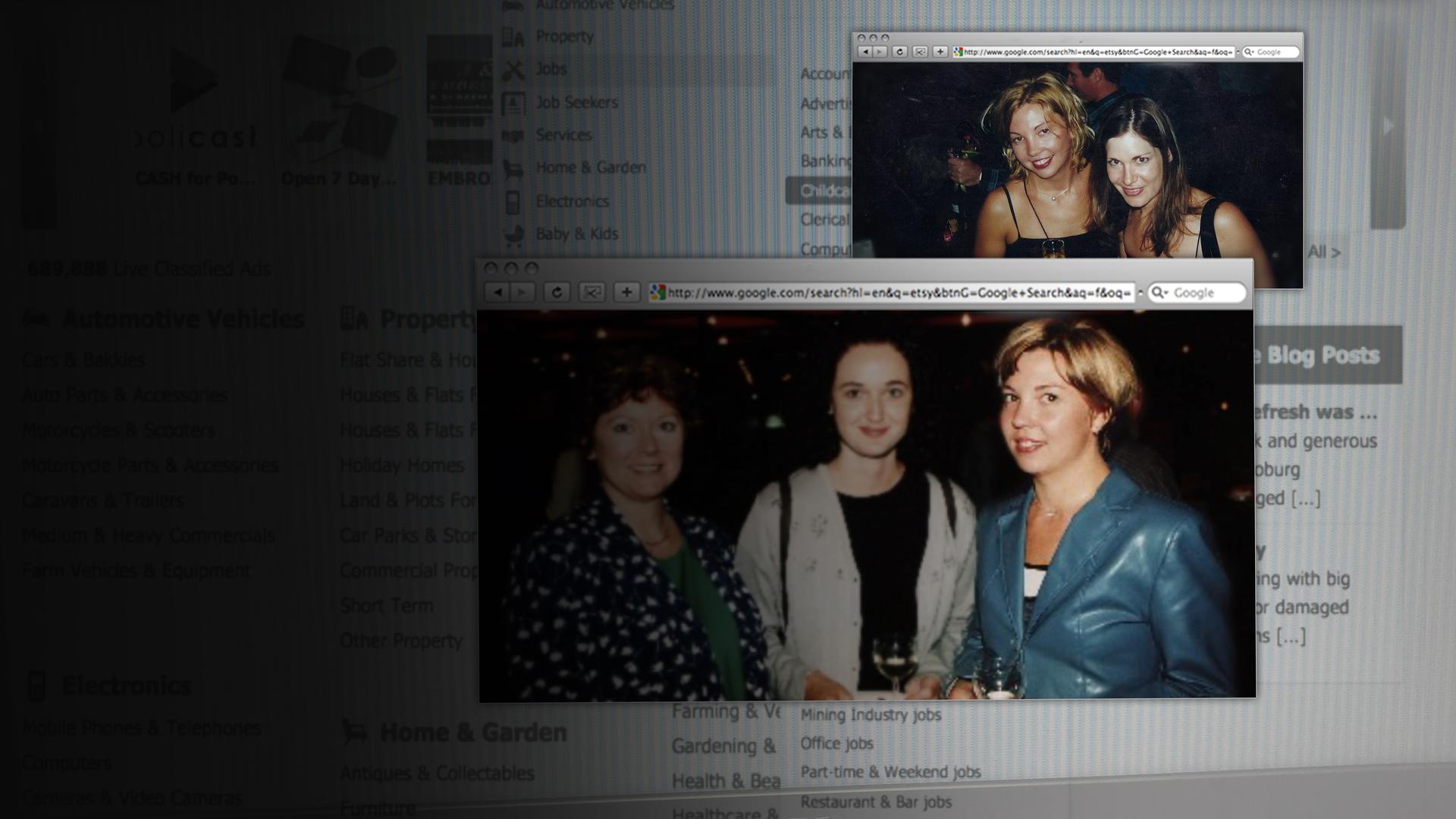Click the Automotive Vehicles section heading
This screenshot has height=819, width=1456.
(x=183, y=318)
